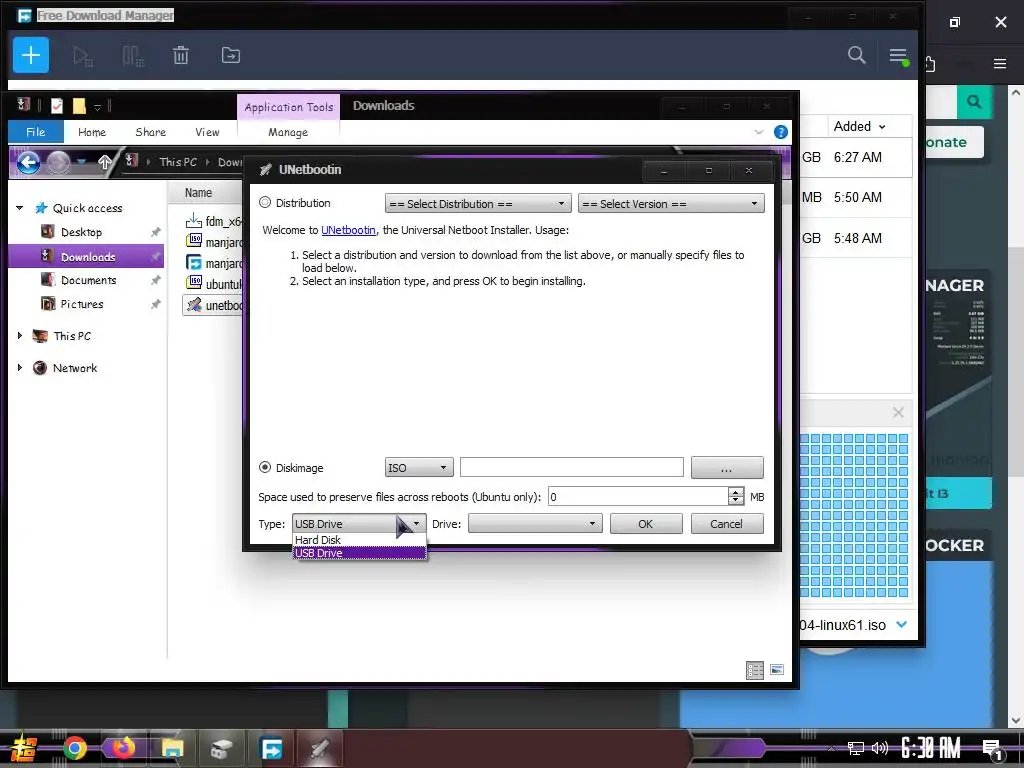Click the trash delete icon in Download Manager
This screenshot has height=768, width=1024.
click(x=181, y=56)
